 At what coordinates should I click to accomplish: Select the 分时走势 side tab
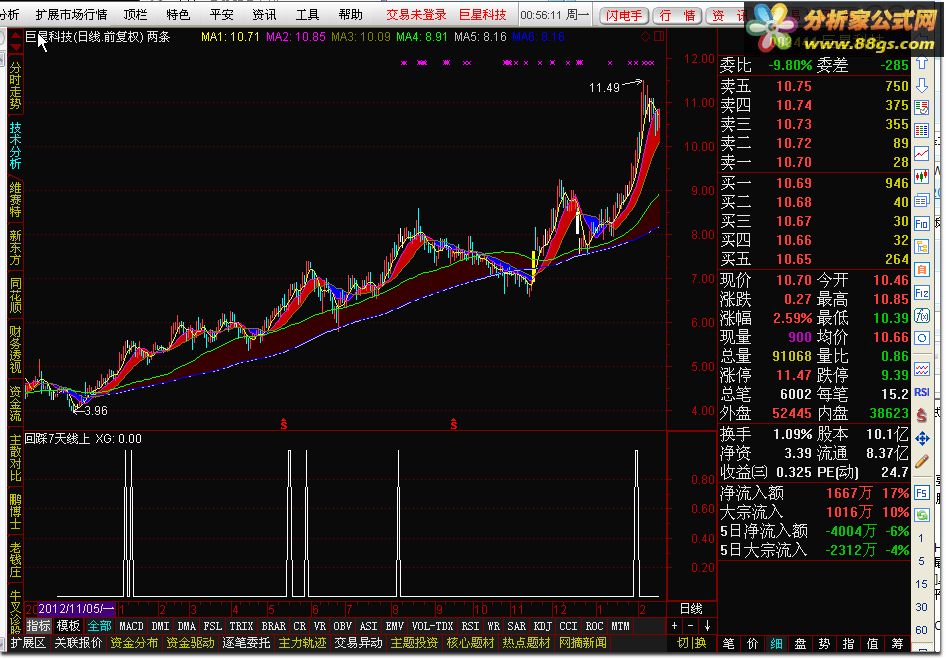pos(15,85)
